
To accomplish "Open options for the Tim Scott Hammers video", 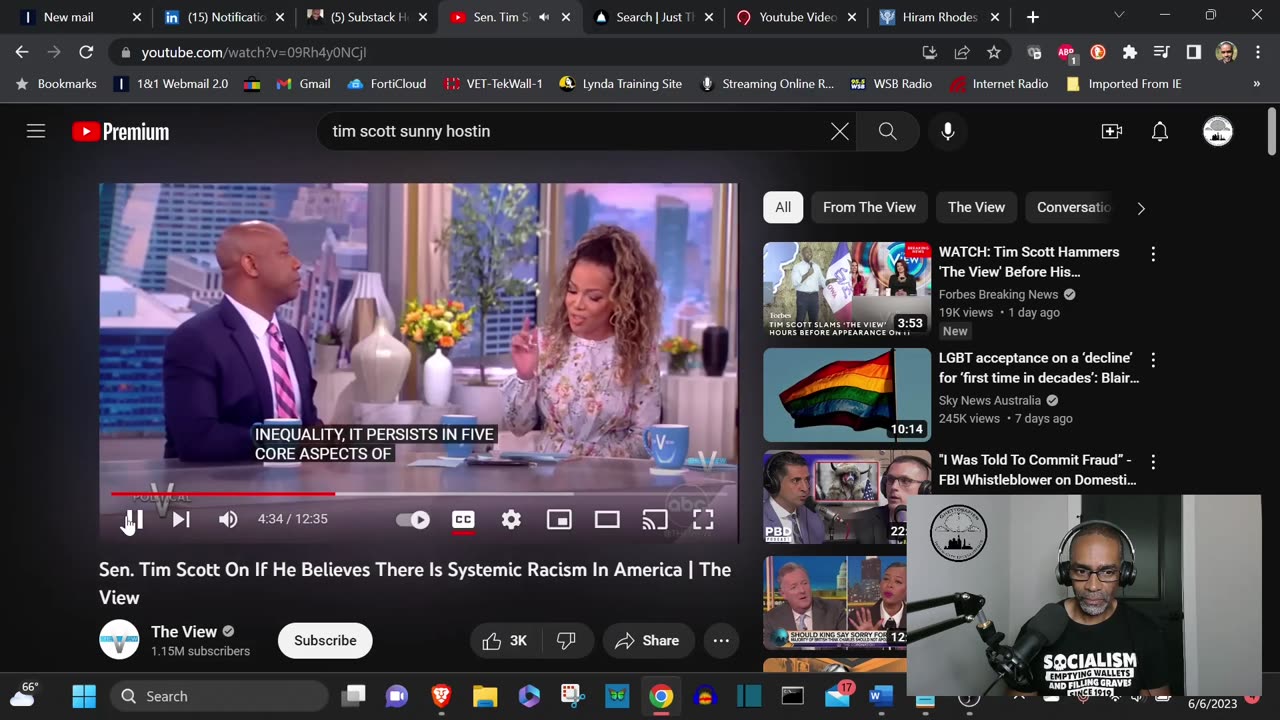I will (1153, 254).
